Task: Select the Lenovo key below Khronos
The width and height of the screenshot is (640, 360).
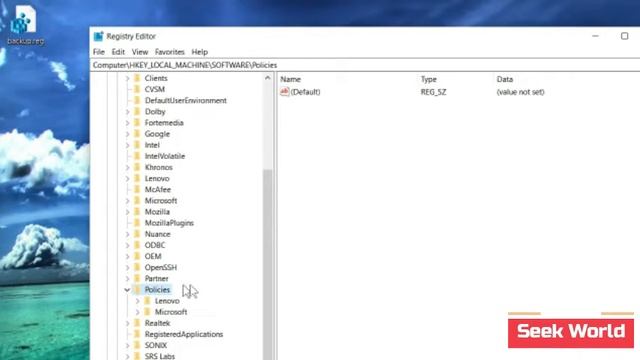Action: pos(157,178)
